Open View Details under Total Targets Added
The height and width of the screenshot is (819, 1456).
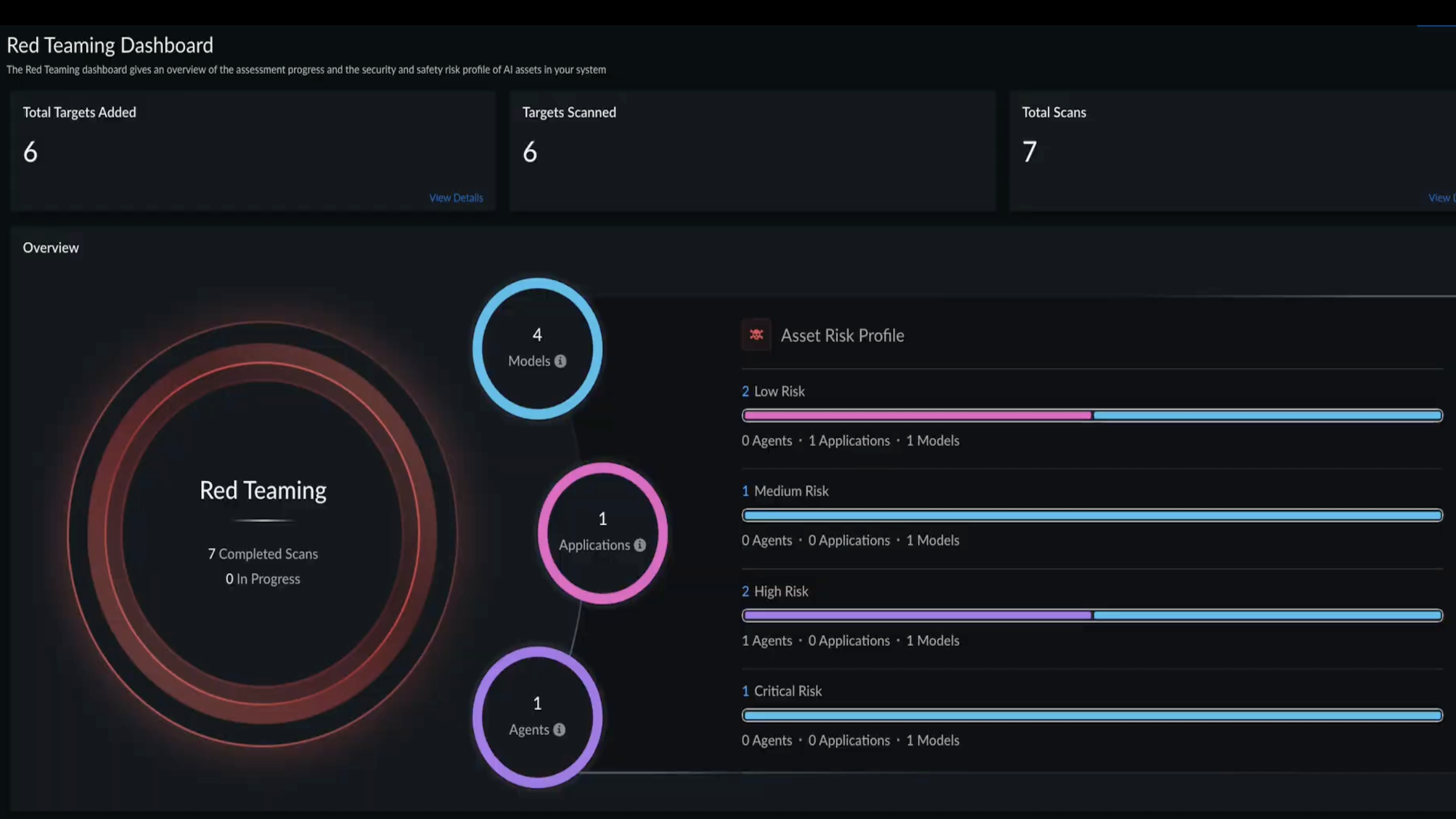pyautogui.click(x=456, y=198)
